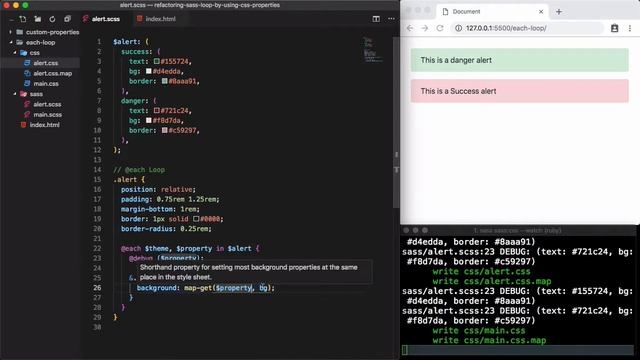
Task: Click the #8aaa91 color swatch on line 5
Action: 164,81
